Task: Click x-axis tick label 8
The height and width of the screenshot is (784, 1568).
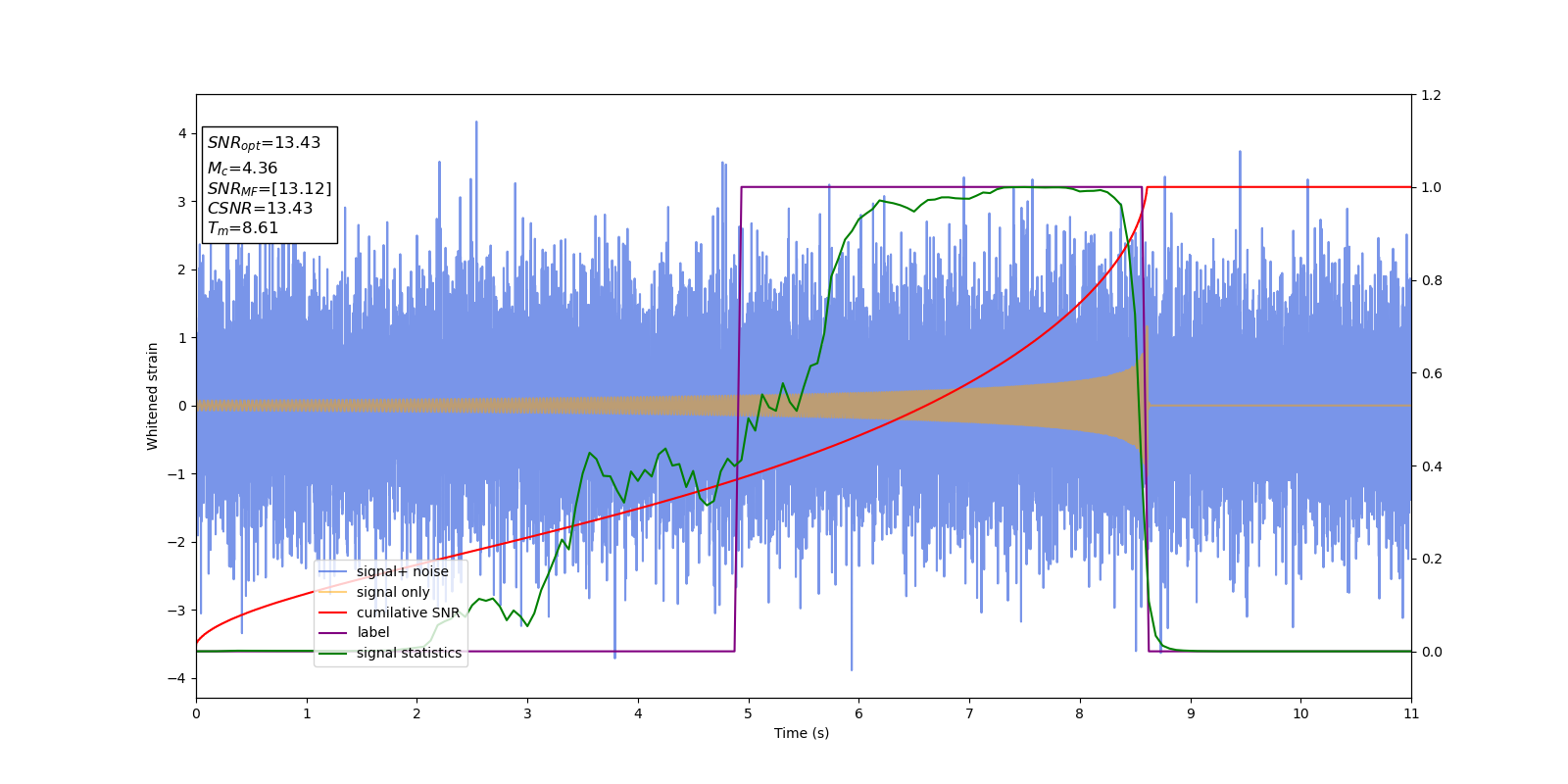Action: (1080, 713)
